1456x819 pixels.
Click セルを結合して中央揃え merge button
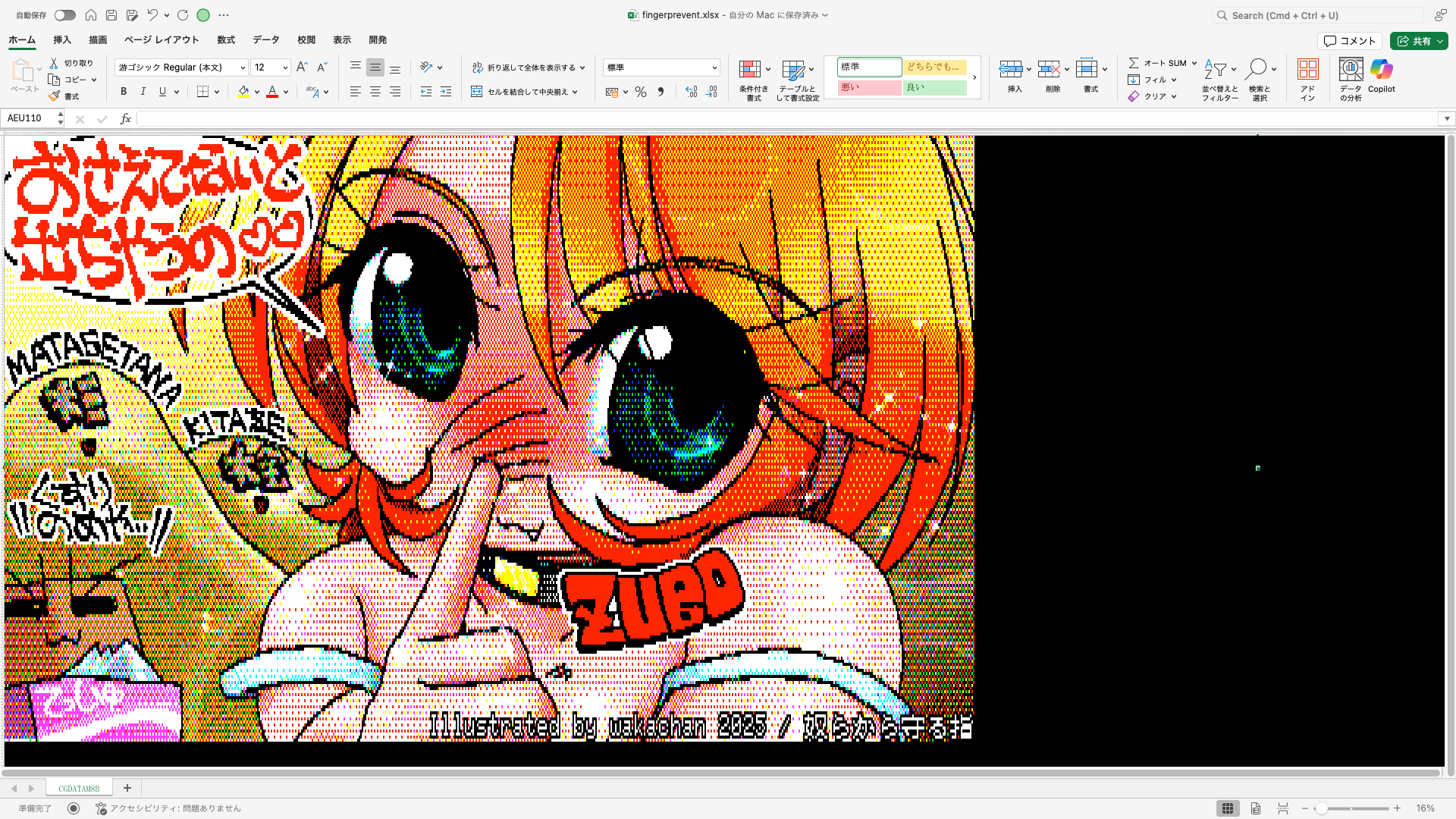coord(524,92)
